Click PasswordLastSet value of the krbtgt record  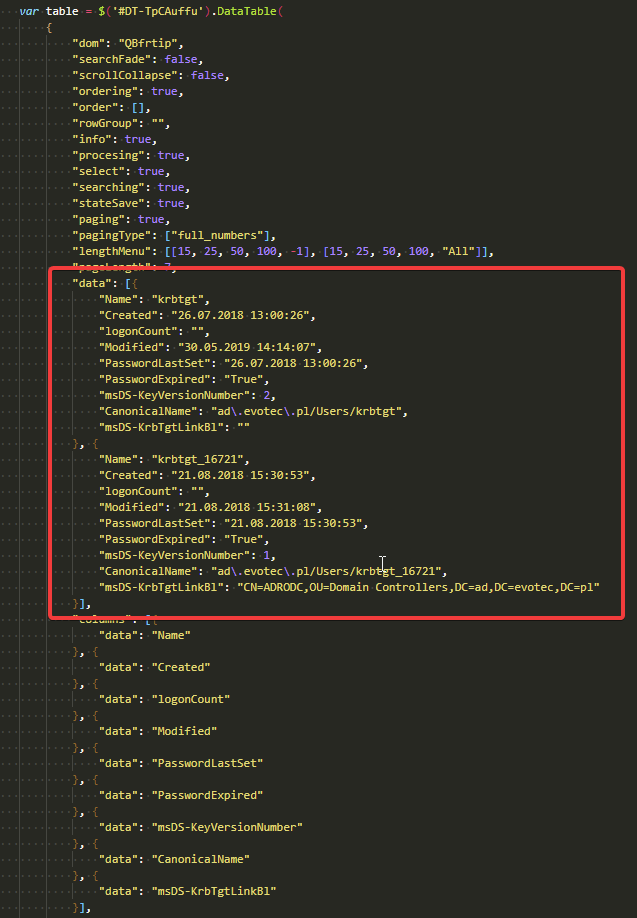pyautogui.click(x=293, y=363)
